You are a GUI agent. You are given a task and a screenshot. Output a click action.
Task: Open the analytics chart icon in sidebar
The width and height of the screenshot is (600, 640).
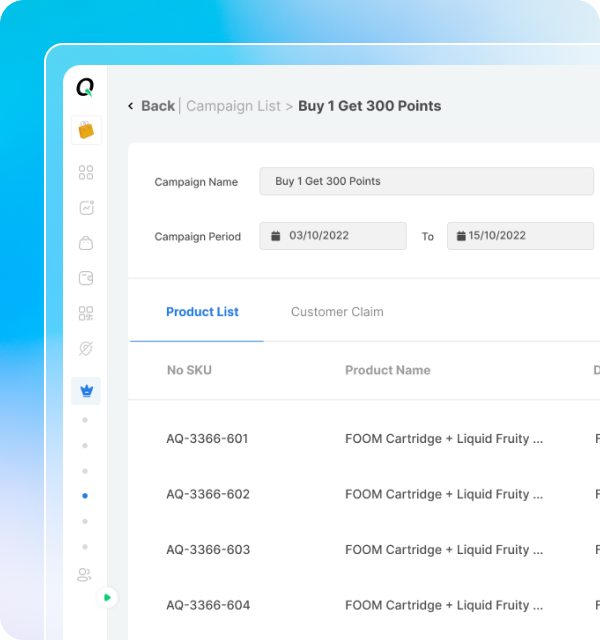pos(86,208)
